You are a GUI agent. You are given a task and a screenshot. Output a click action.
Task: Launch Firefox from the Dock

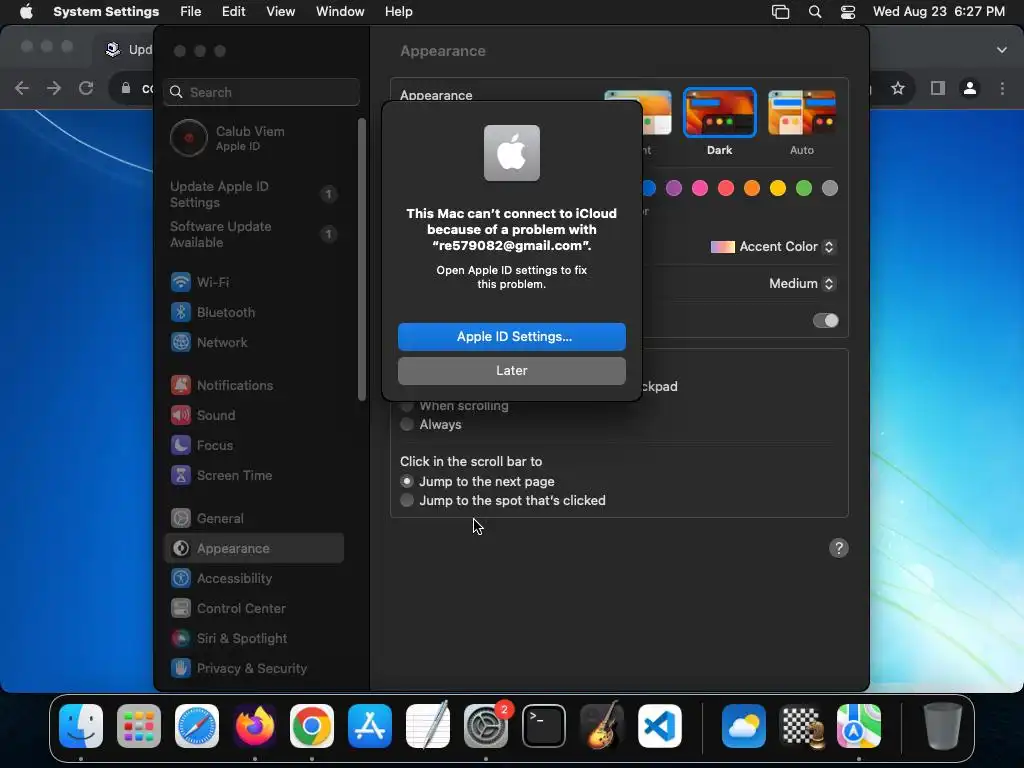tap(255, 726)
